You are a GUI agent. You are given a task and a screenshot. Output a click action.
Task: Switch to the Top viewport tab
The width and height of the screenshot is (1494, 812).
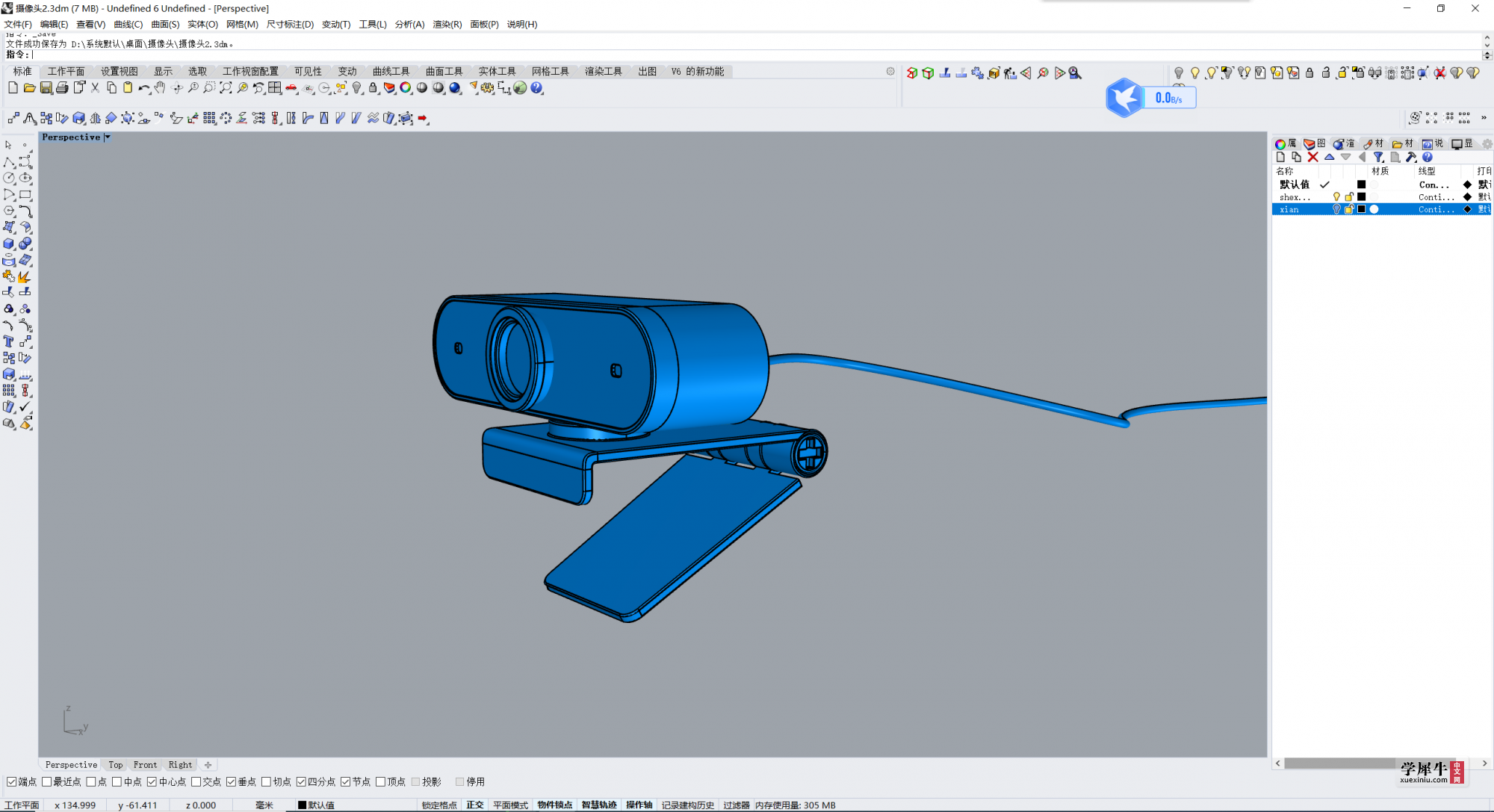click(115, 764)
